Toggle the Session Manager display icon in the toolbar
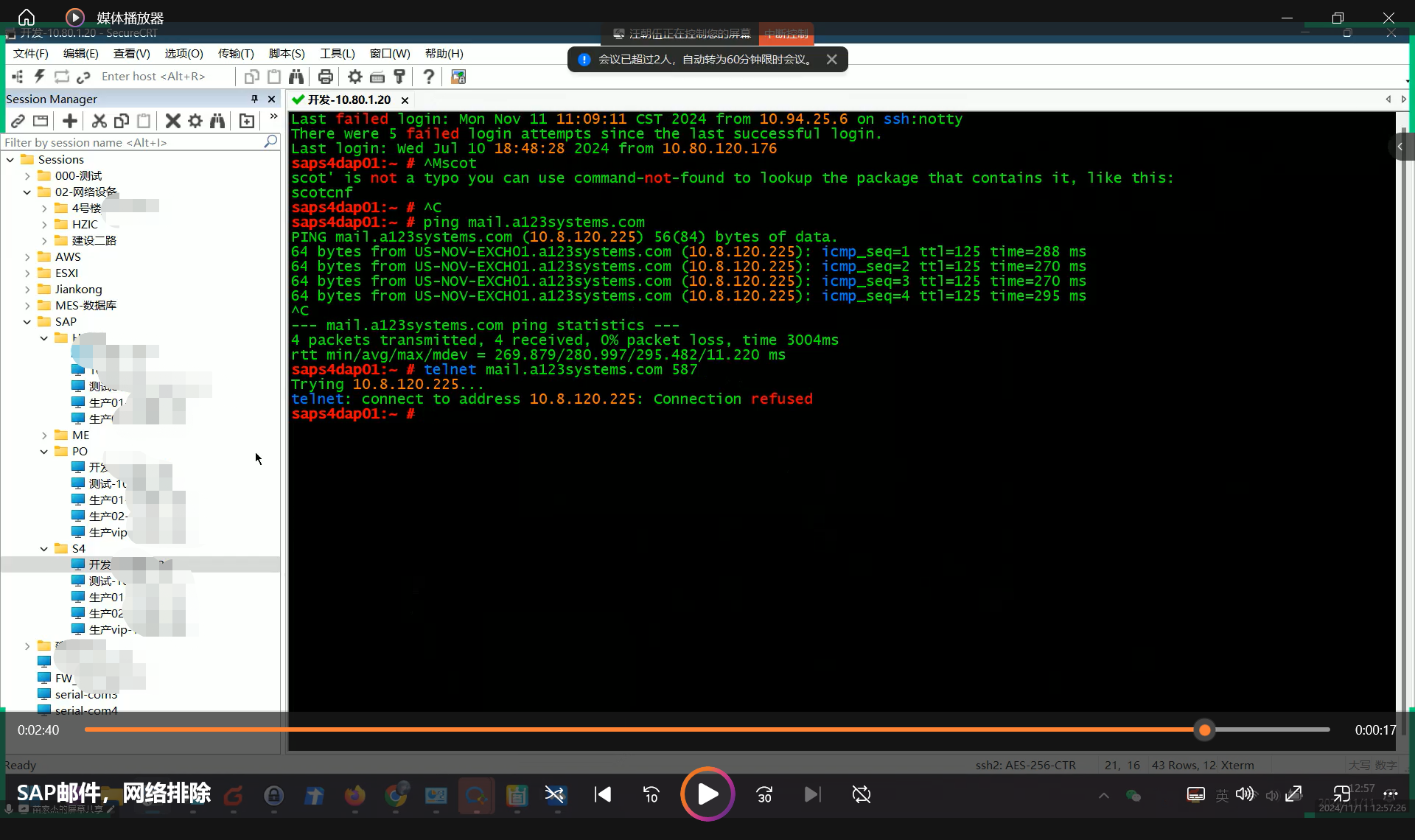 pyautogui.click(x=18, y=76)
